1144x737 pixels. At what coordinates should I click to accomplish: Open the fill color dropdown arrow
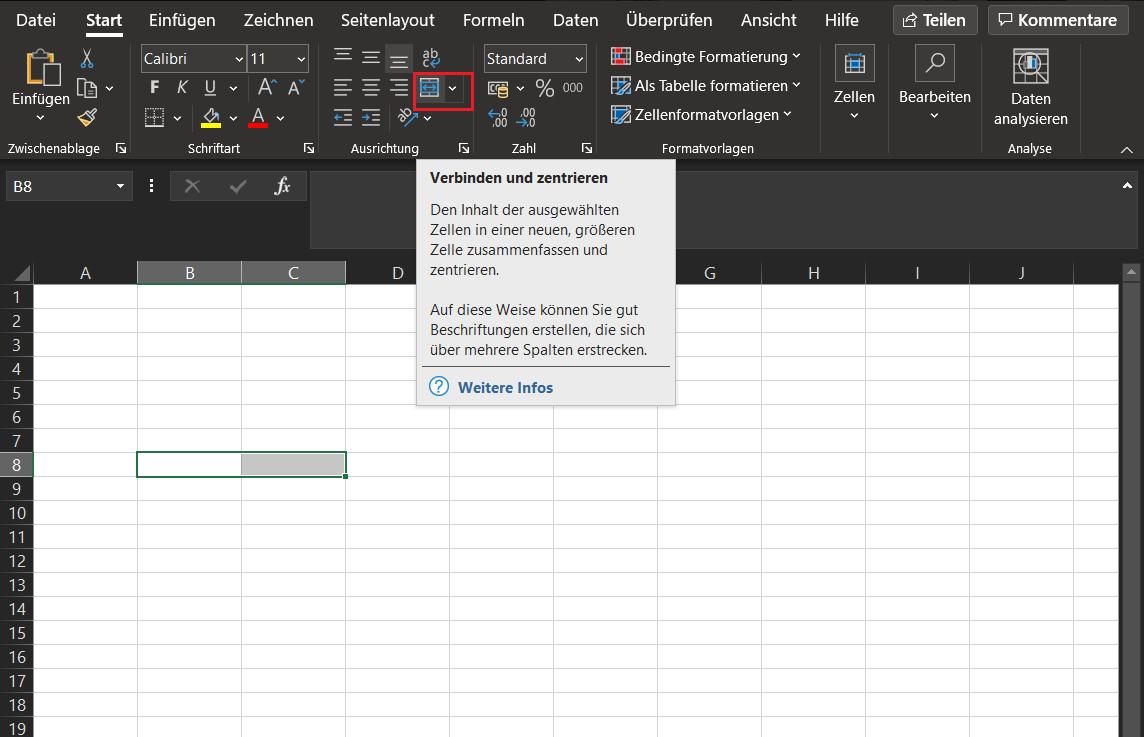[233, 118]
